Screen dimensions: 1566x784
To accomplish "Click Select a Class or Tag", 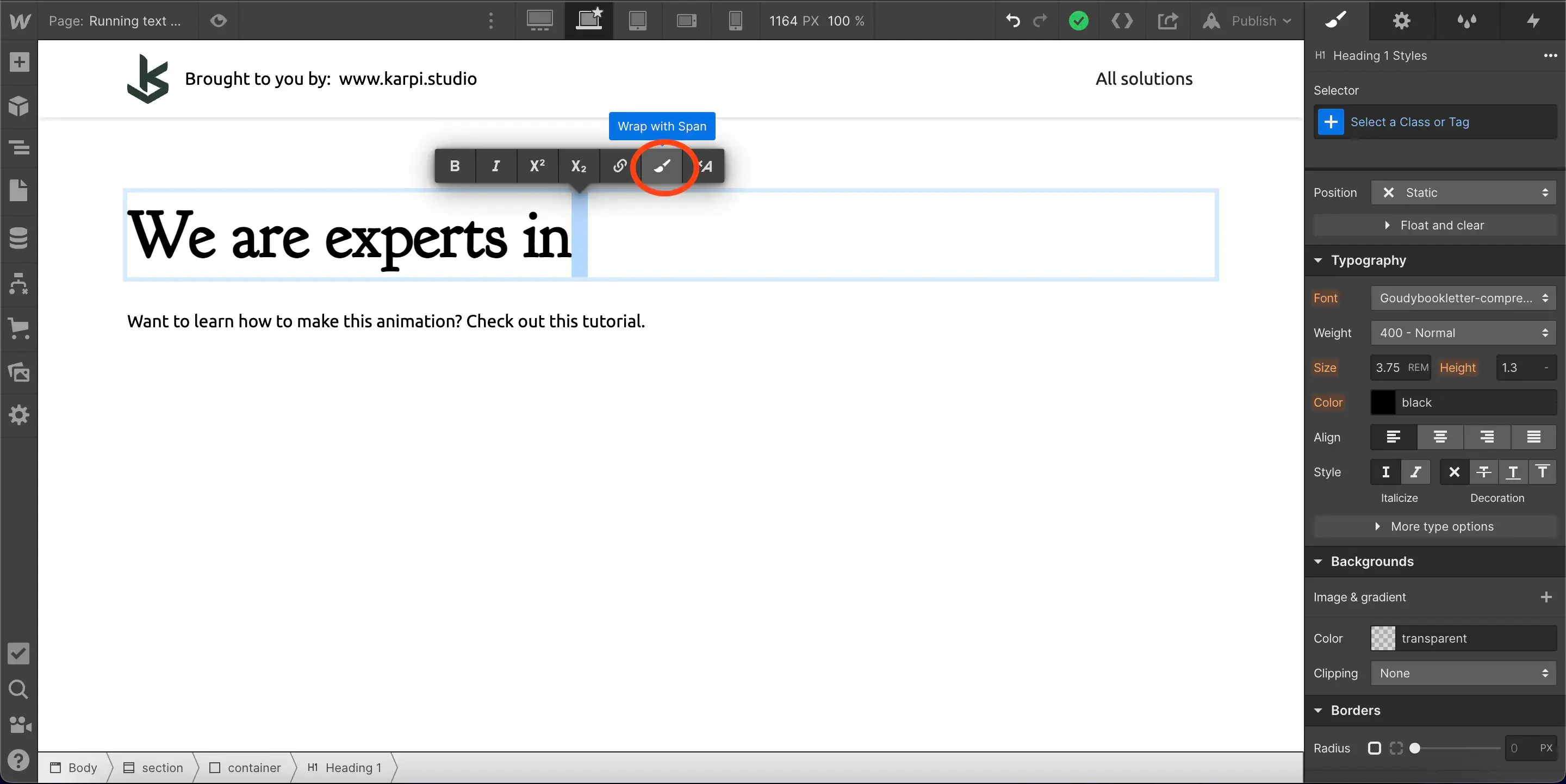I will click(x=1412, y=122).
